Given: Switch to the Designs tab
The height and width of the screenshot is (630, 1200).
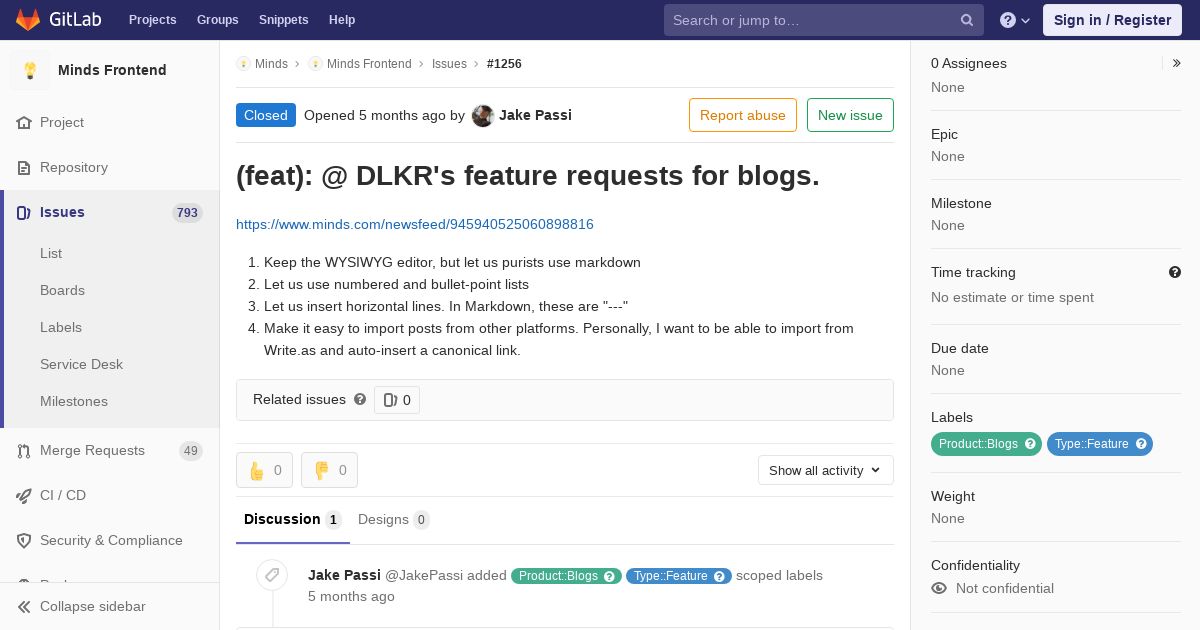Looking at the screenshot, I should pos(394,520).
